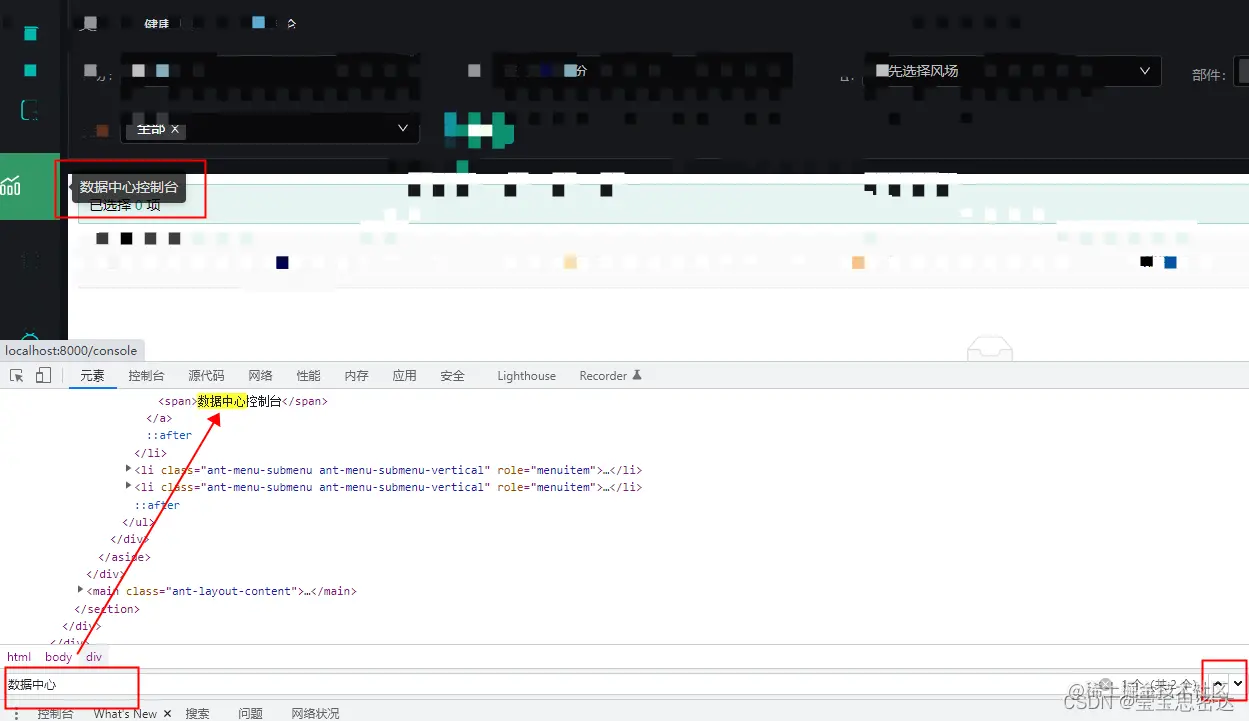Open the 网络状况 drawer tab

315,714
